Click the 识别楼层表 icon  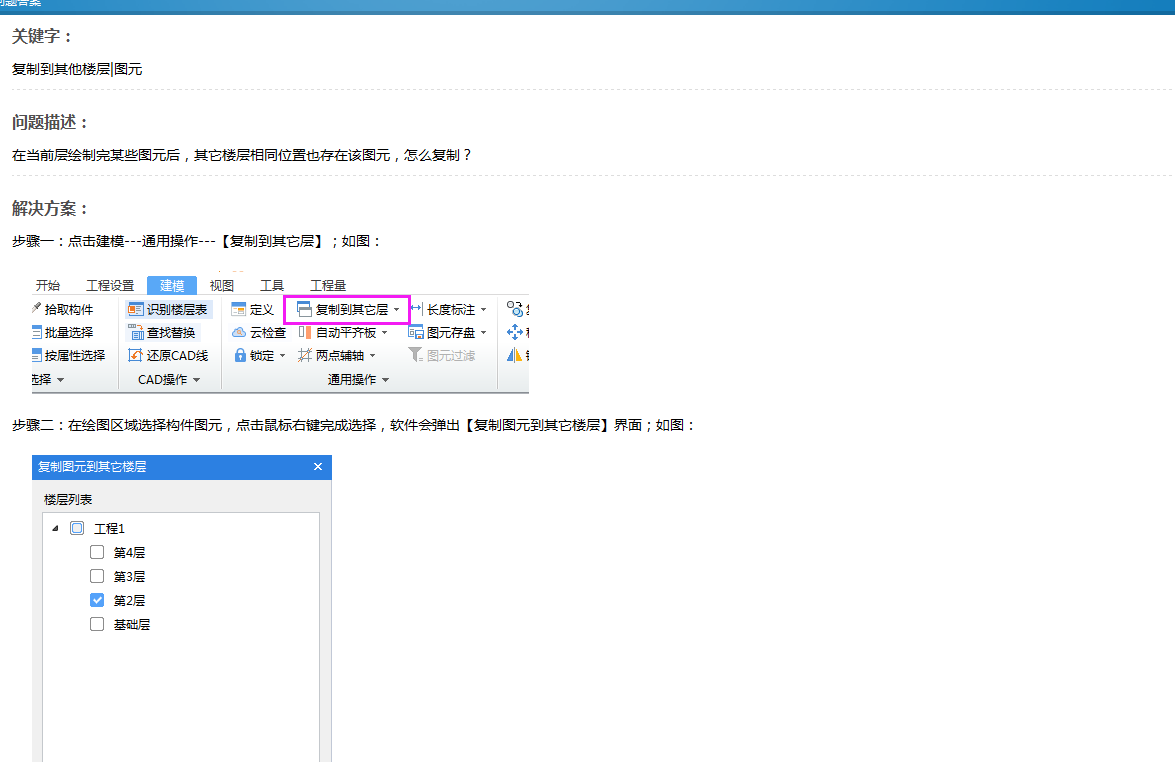136,309
